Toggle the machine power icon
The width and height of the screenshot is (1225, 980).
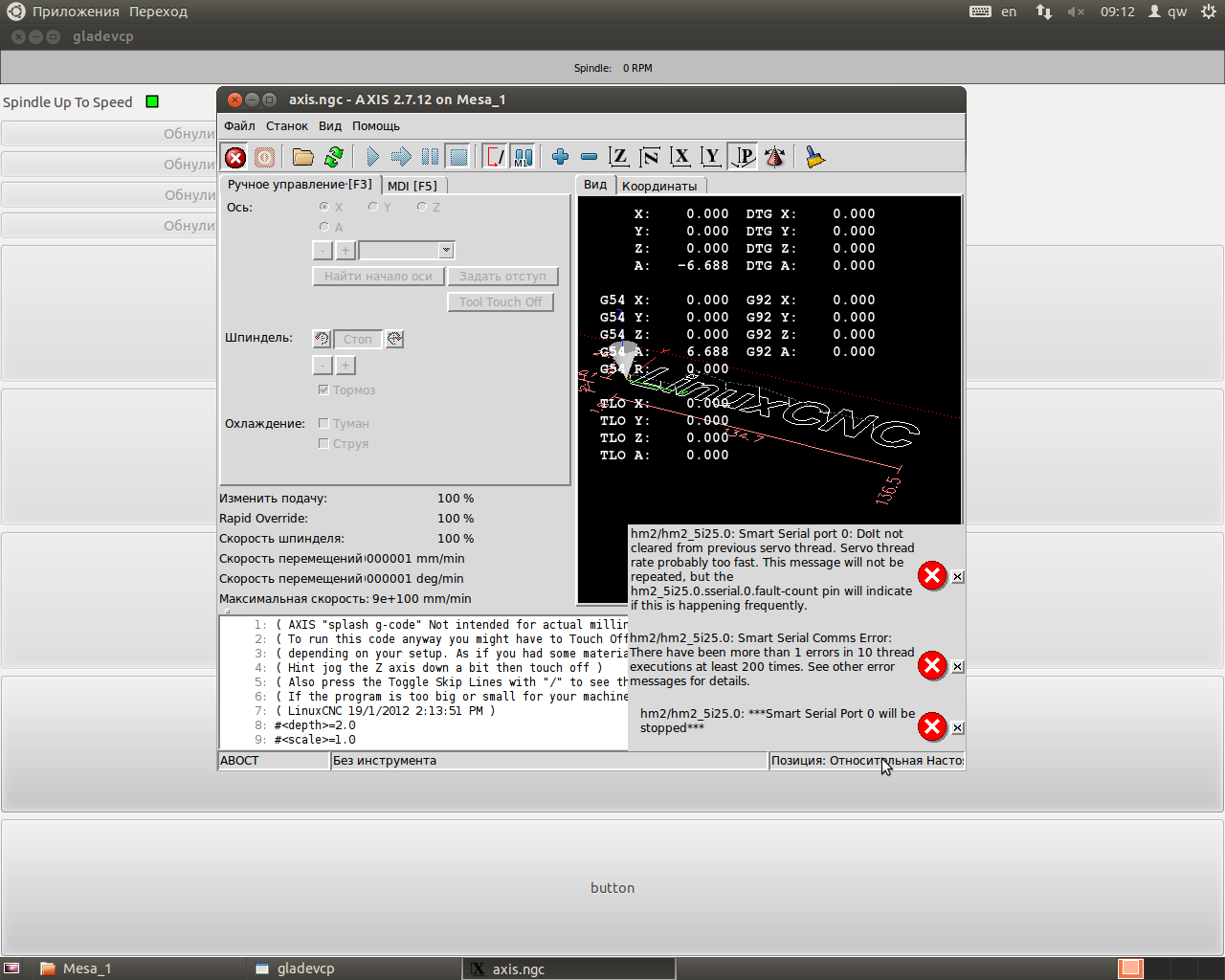265,157
